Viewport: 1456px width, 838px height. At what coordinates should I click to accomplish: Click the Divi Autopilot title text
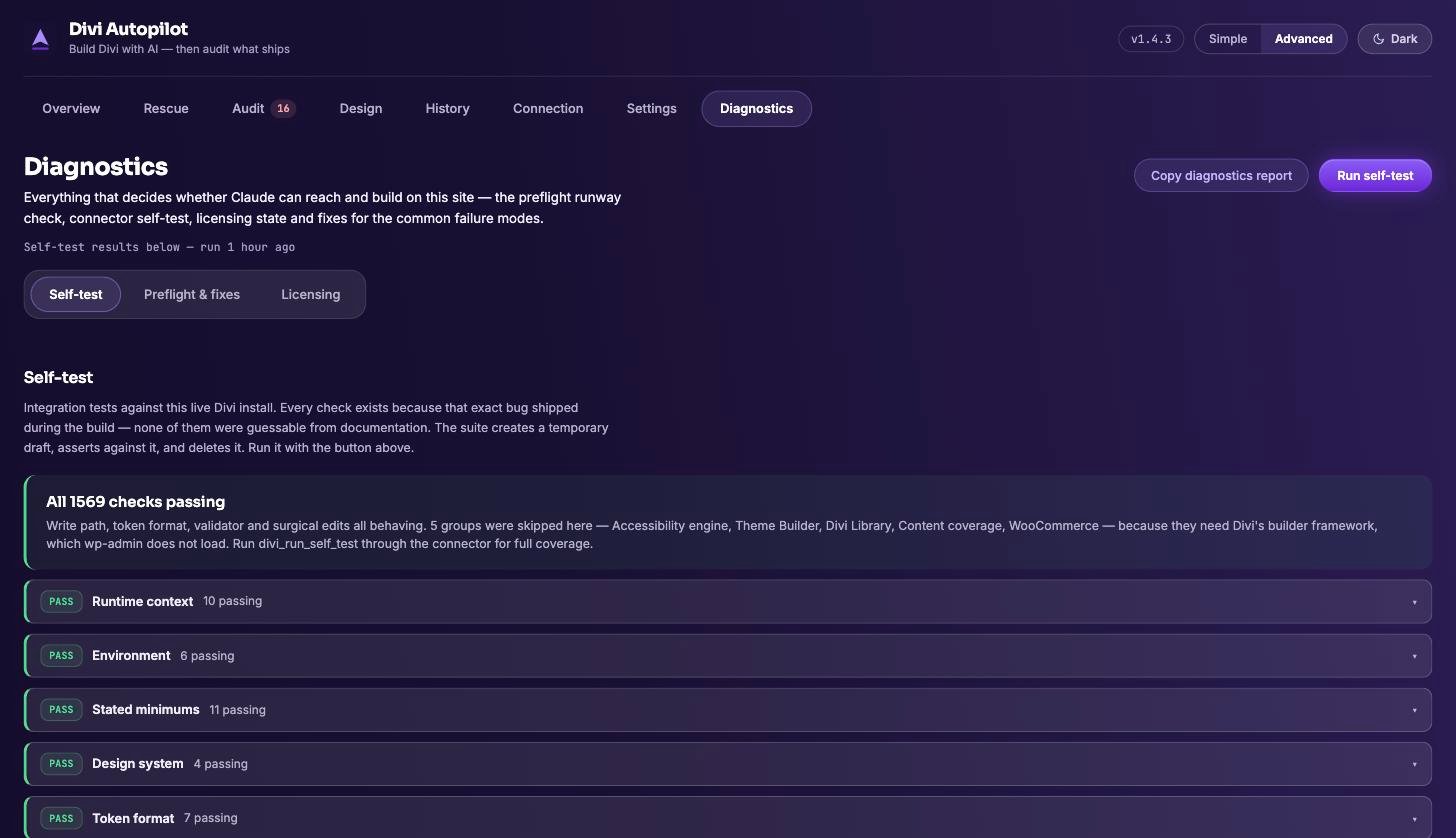click(x=128, y=29)
